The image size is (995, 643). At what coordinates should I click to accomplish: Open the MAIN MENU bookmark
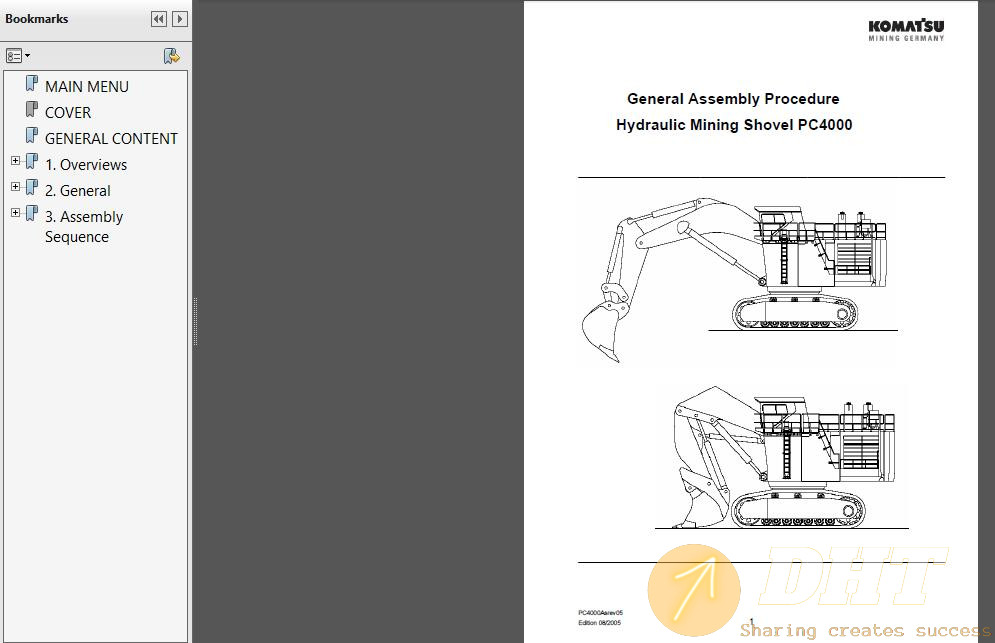pos(87,86)
